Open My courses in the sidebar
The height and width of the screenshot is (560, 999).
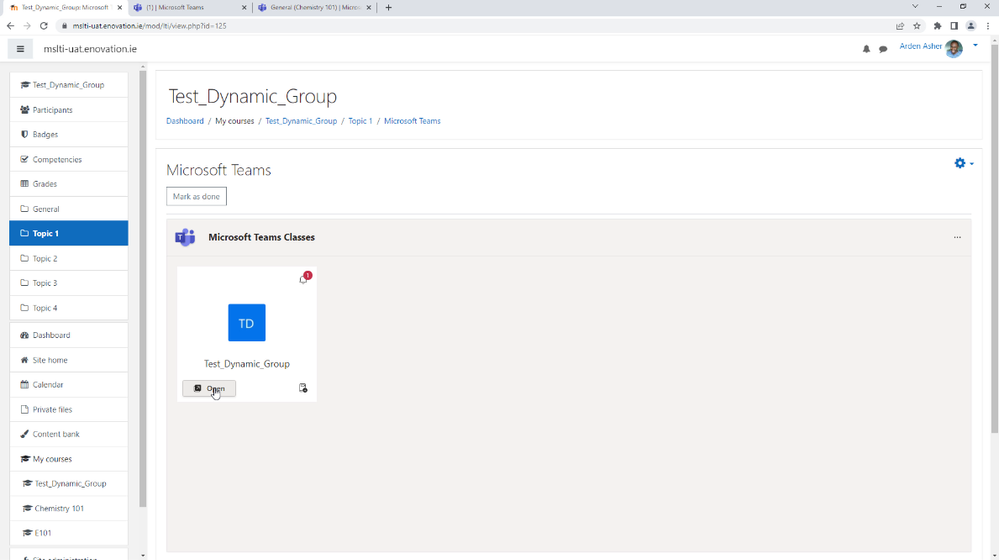pos(69,459)
